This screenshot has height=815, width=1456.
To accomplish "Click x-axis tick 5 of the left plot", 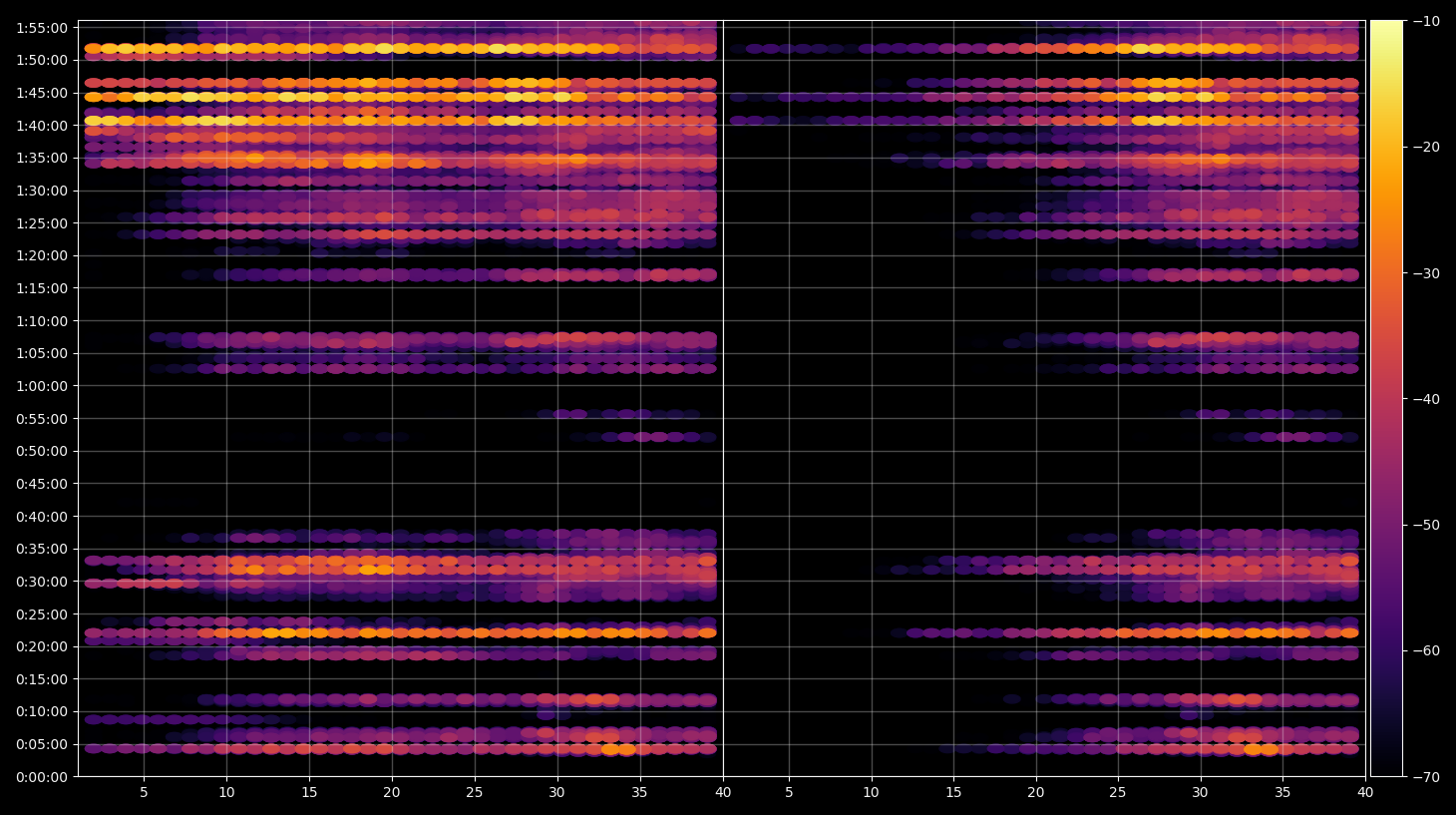I will coord(144,793).
